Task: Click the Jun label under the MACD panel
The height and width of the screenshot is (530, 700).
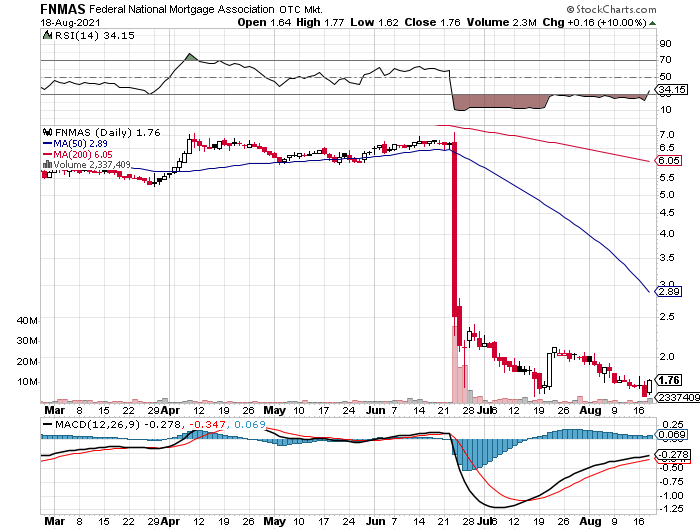Action: click(375, 521)
